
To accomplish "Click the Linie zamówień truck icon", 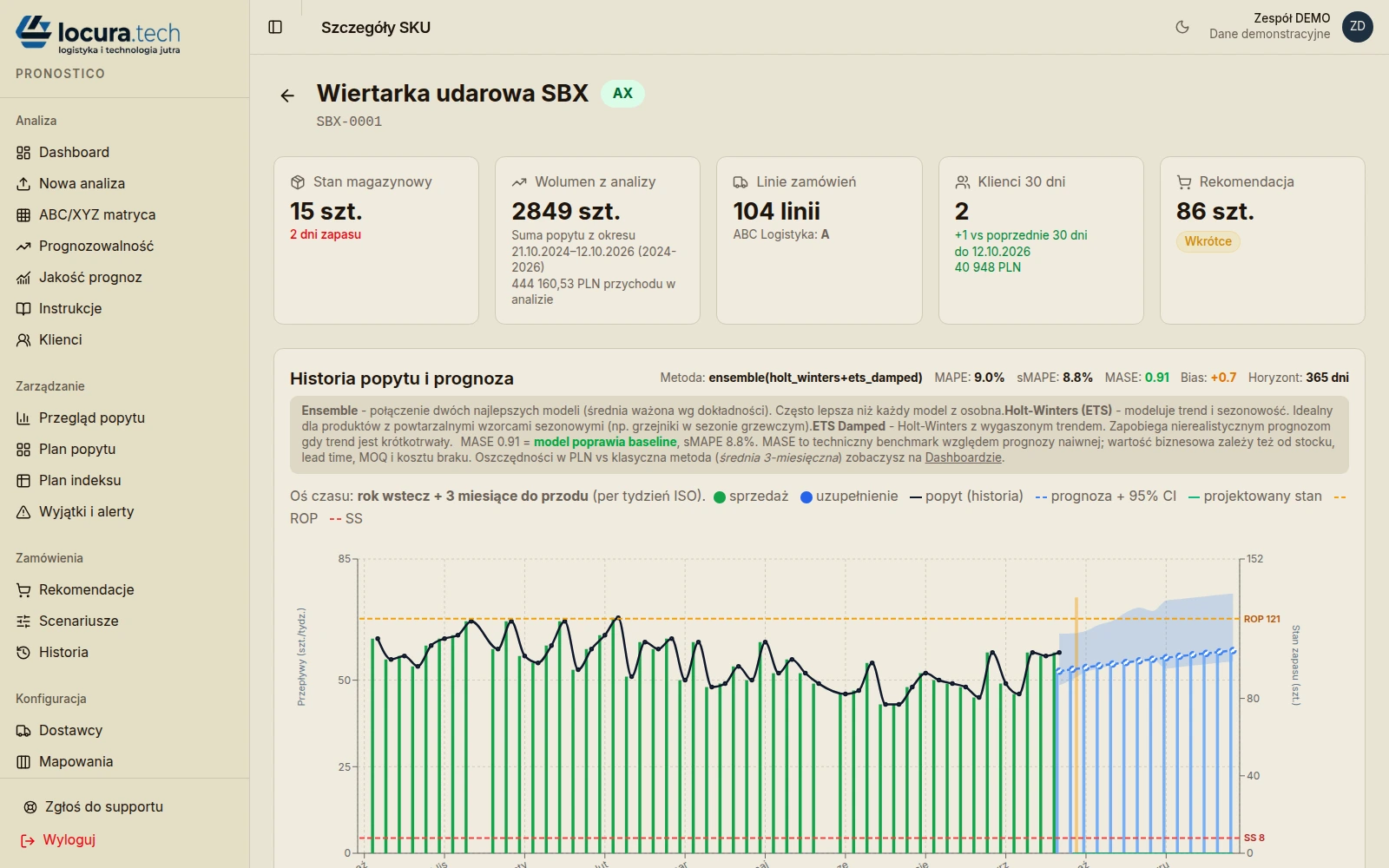I will [x=741, y=182].
